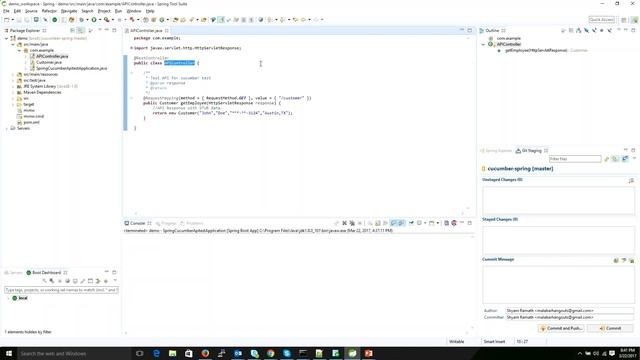640x360 pixels.
Task: Click the Commit and Push button
Action: pos(561,328)
